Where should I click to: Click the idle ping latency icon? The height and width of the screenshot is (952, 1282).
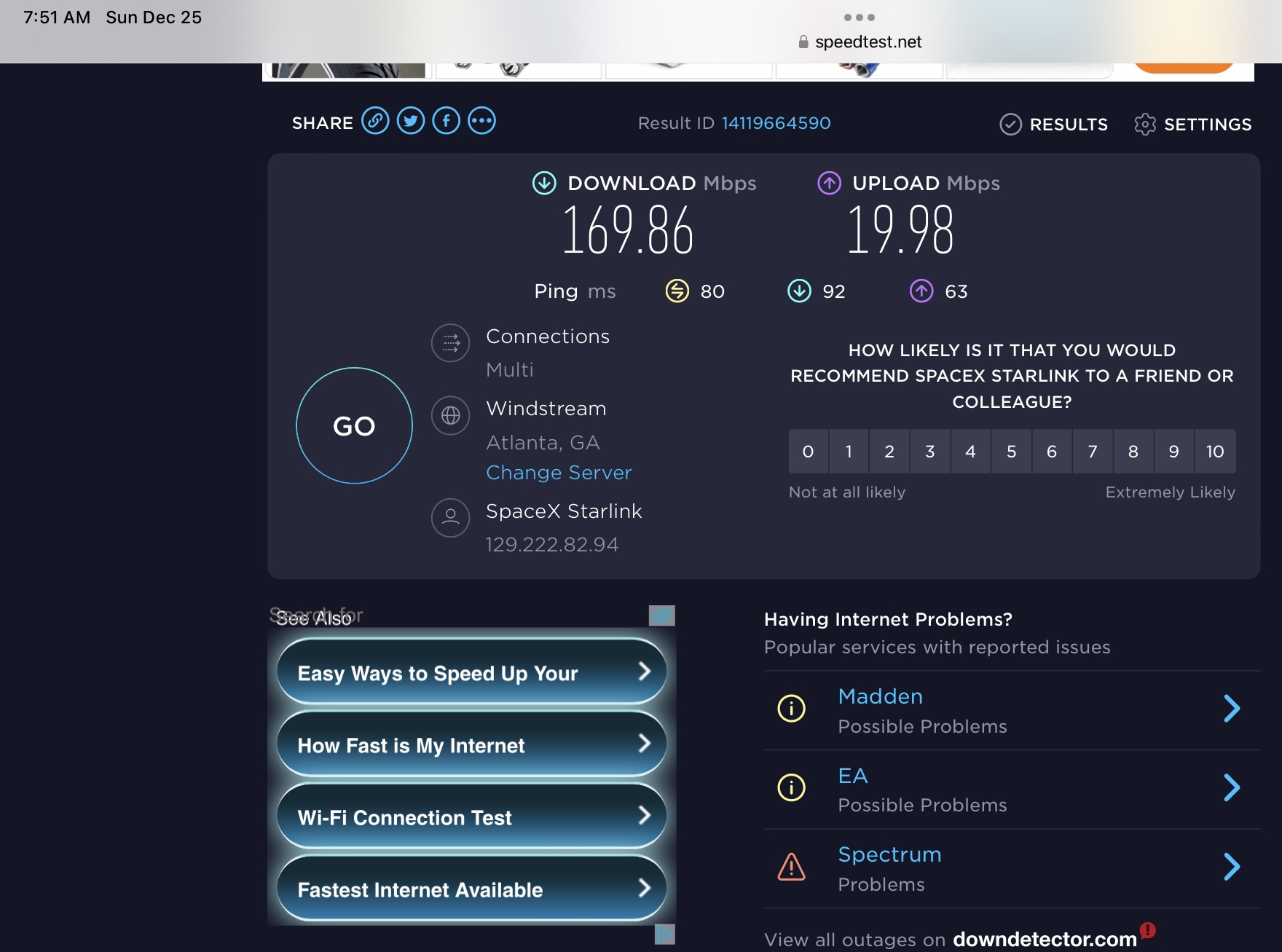(677, 291)
